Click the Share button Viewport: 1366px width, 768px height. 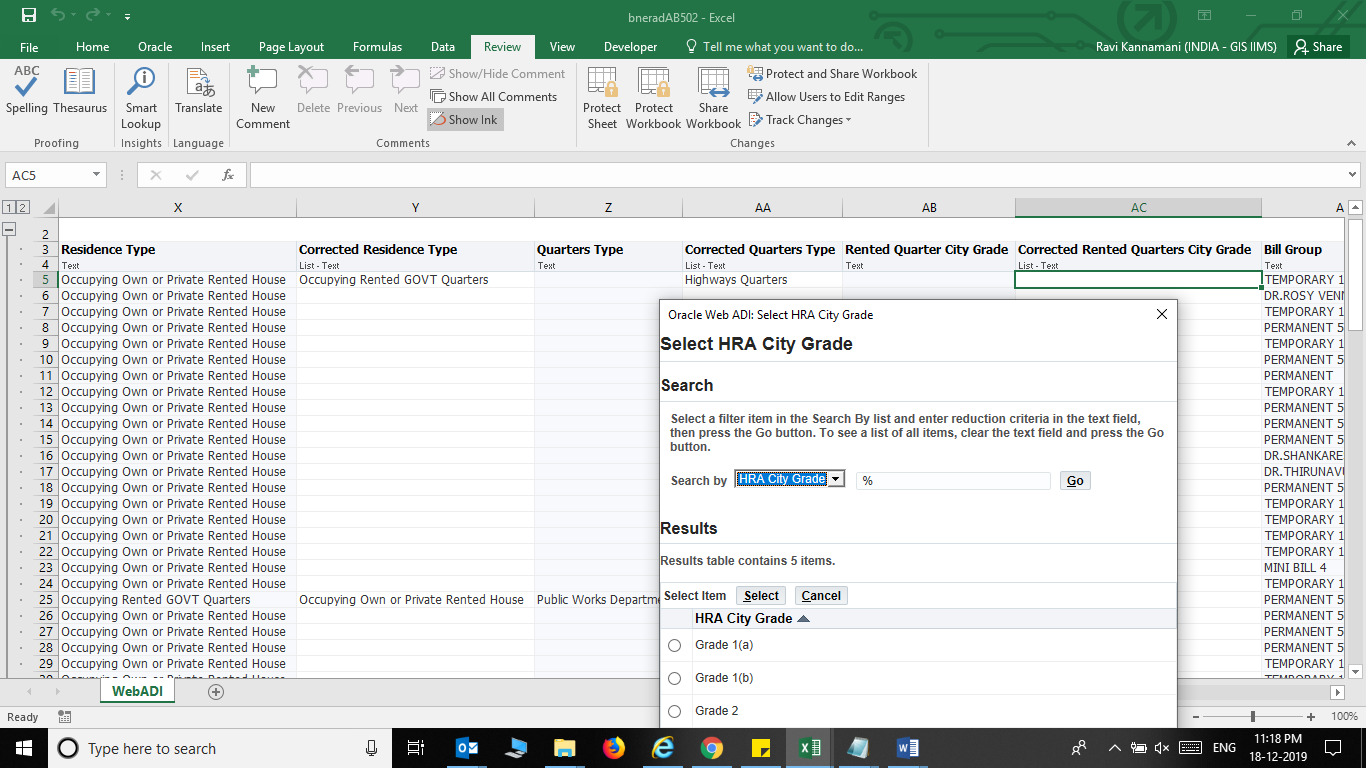tap(1317, 47)
